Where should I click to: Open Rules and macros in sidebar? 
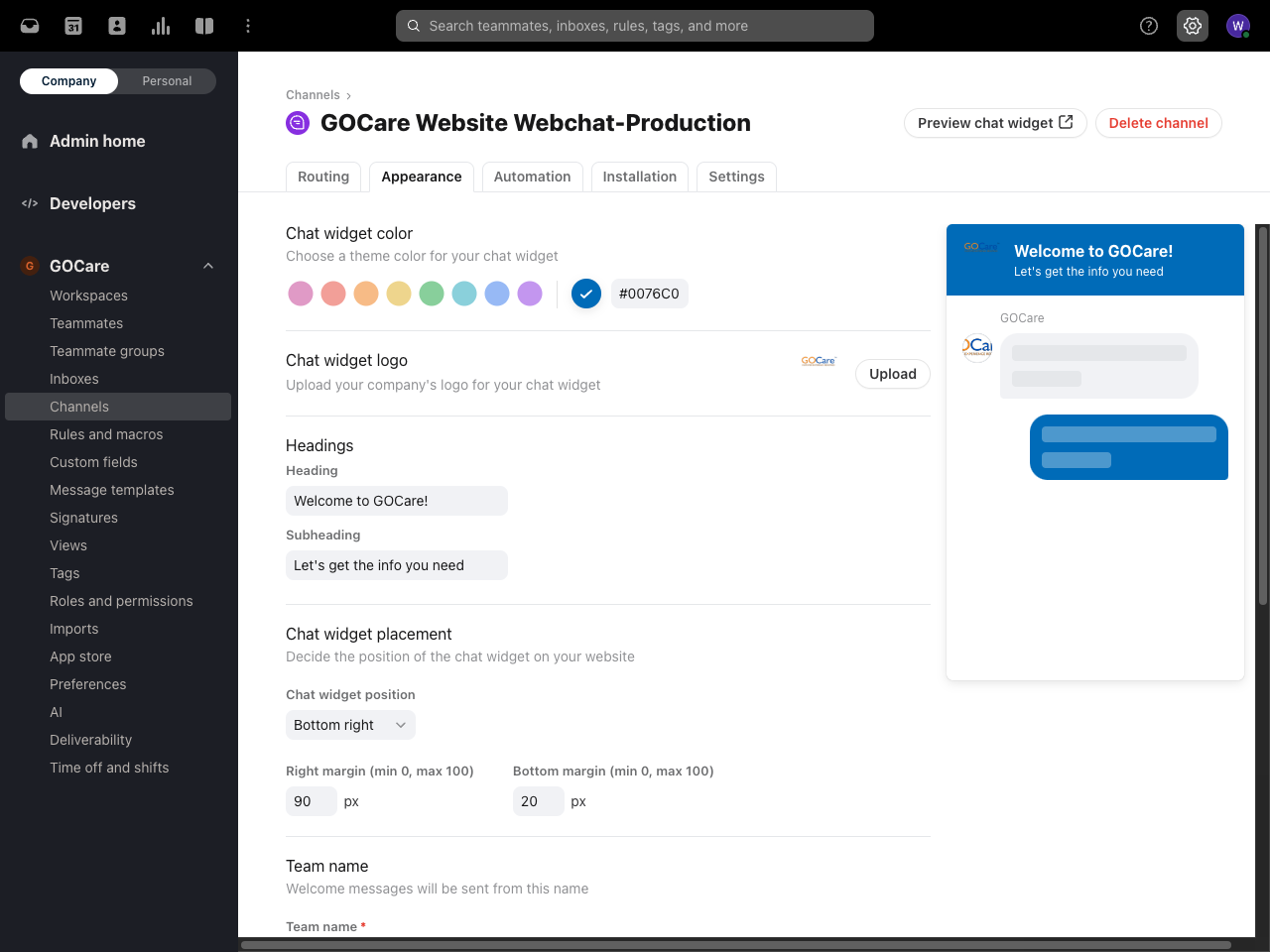106,434
